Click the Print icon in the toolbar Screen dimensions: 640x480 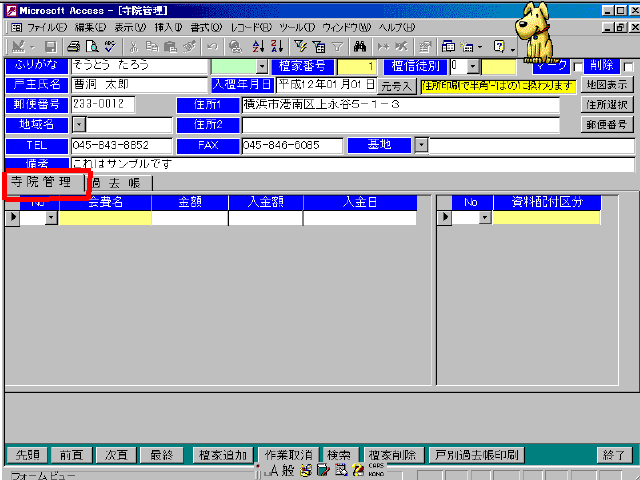(x=73, y=46)
